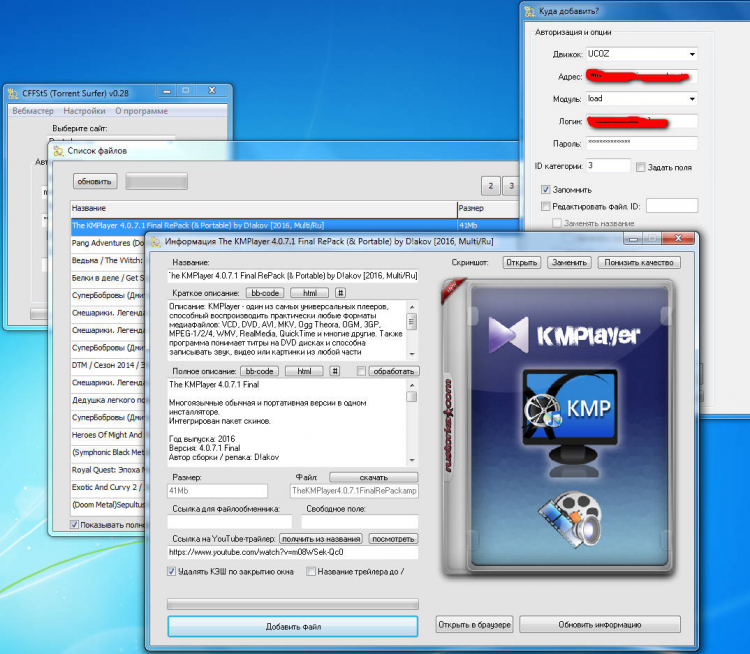
Task: Click the Заменить screenshot button
Action: (569, 263)
